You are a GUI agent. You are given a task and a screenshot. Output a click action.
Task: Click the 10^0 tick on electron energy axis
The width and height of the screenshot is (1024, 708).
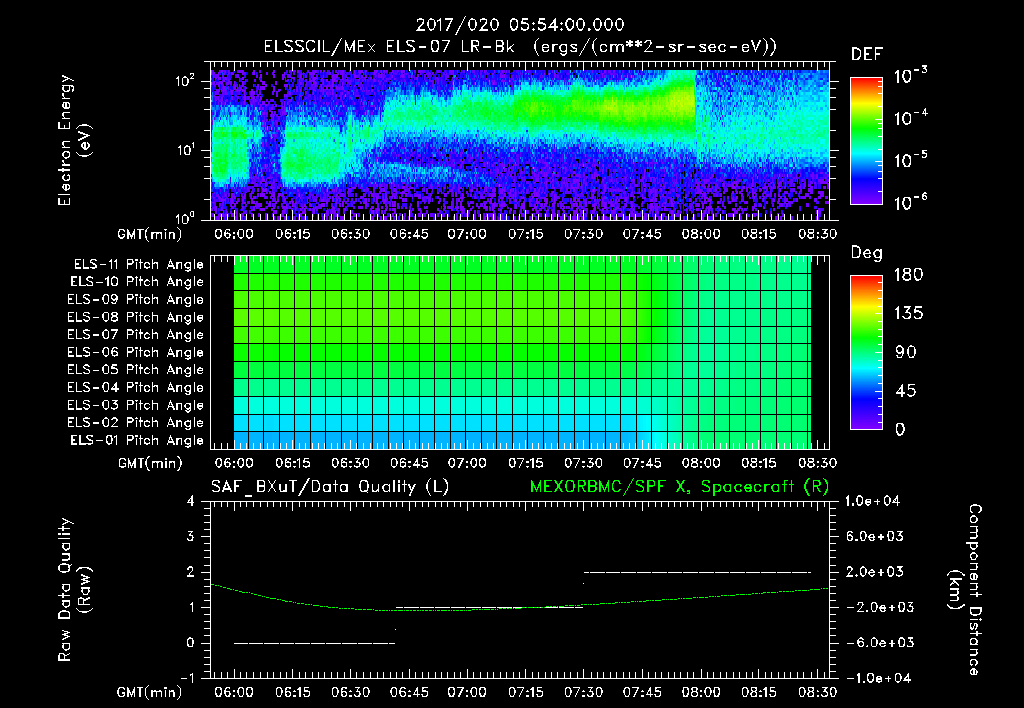click(186, 217)
